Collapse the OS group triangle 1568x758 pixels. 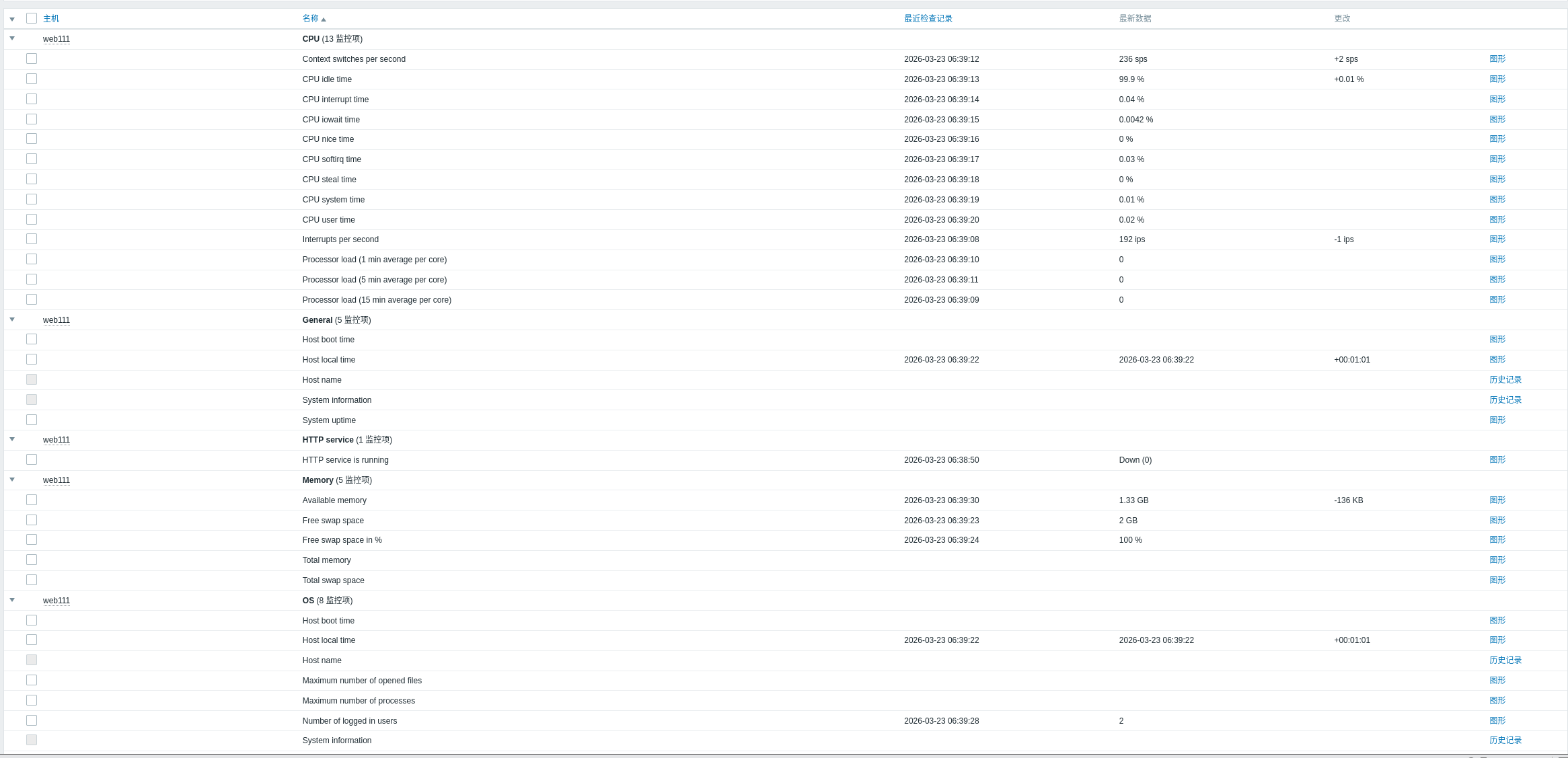[x=12, y=600]
